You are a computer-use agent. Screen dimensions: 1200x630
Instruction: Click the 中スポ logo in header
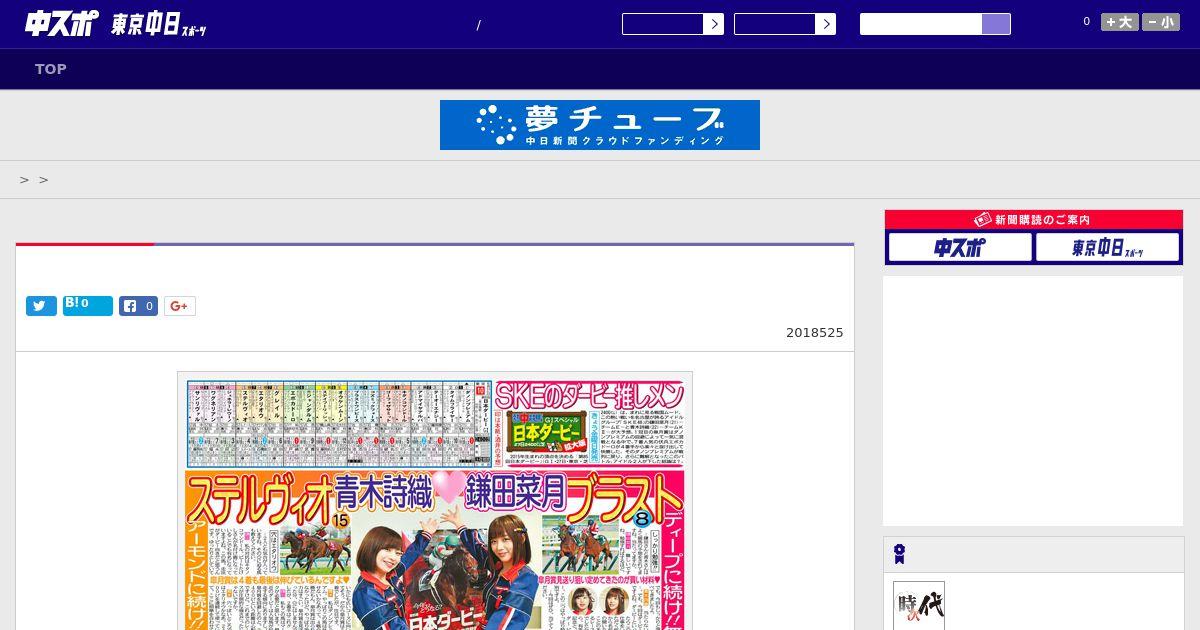coord(61,24)
